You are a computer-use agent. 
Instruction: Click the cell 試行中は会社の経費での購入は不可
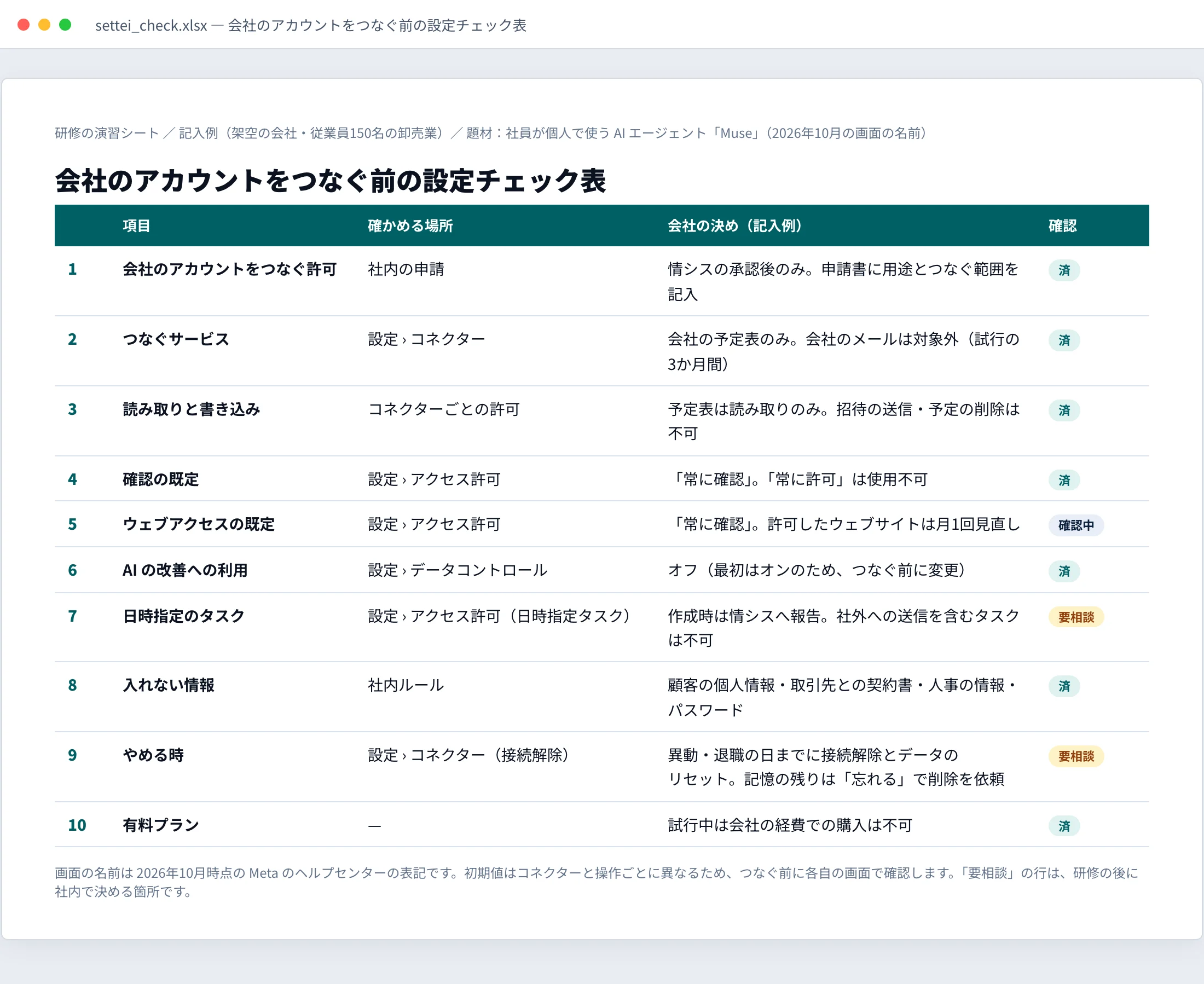click(x=790, y=825)
